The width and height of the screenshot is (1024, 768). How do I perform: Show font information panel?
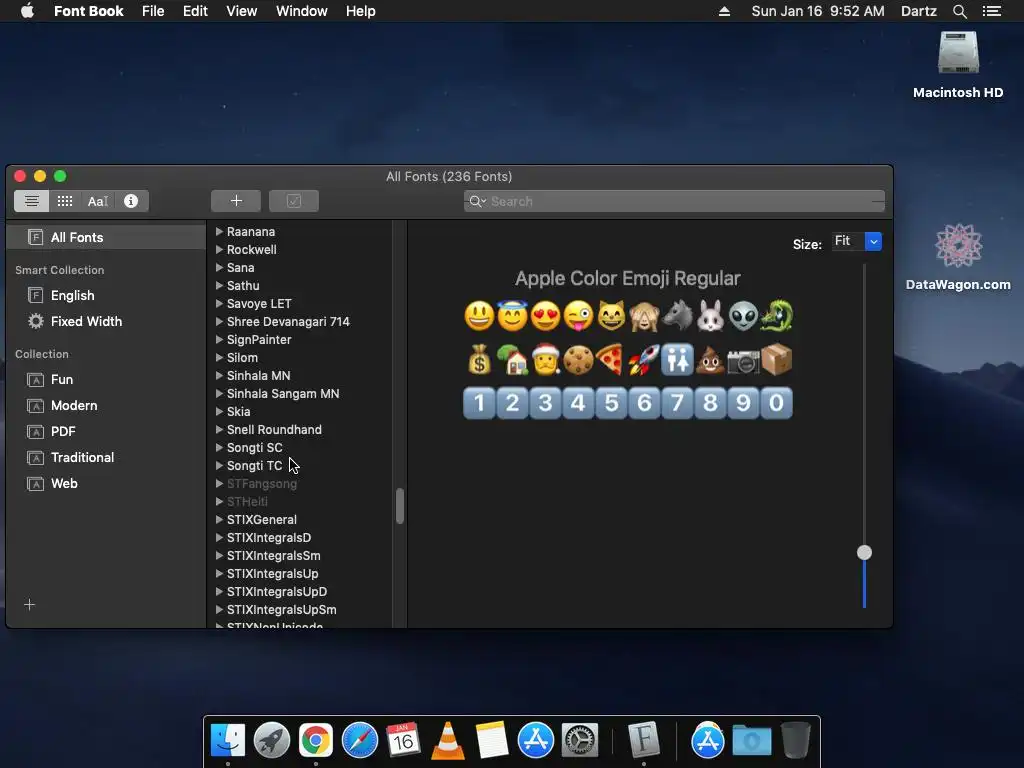(x=131, y=201)
